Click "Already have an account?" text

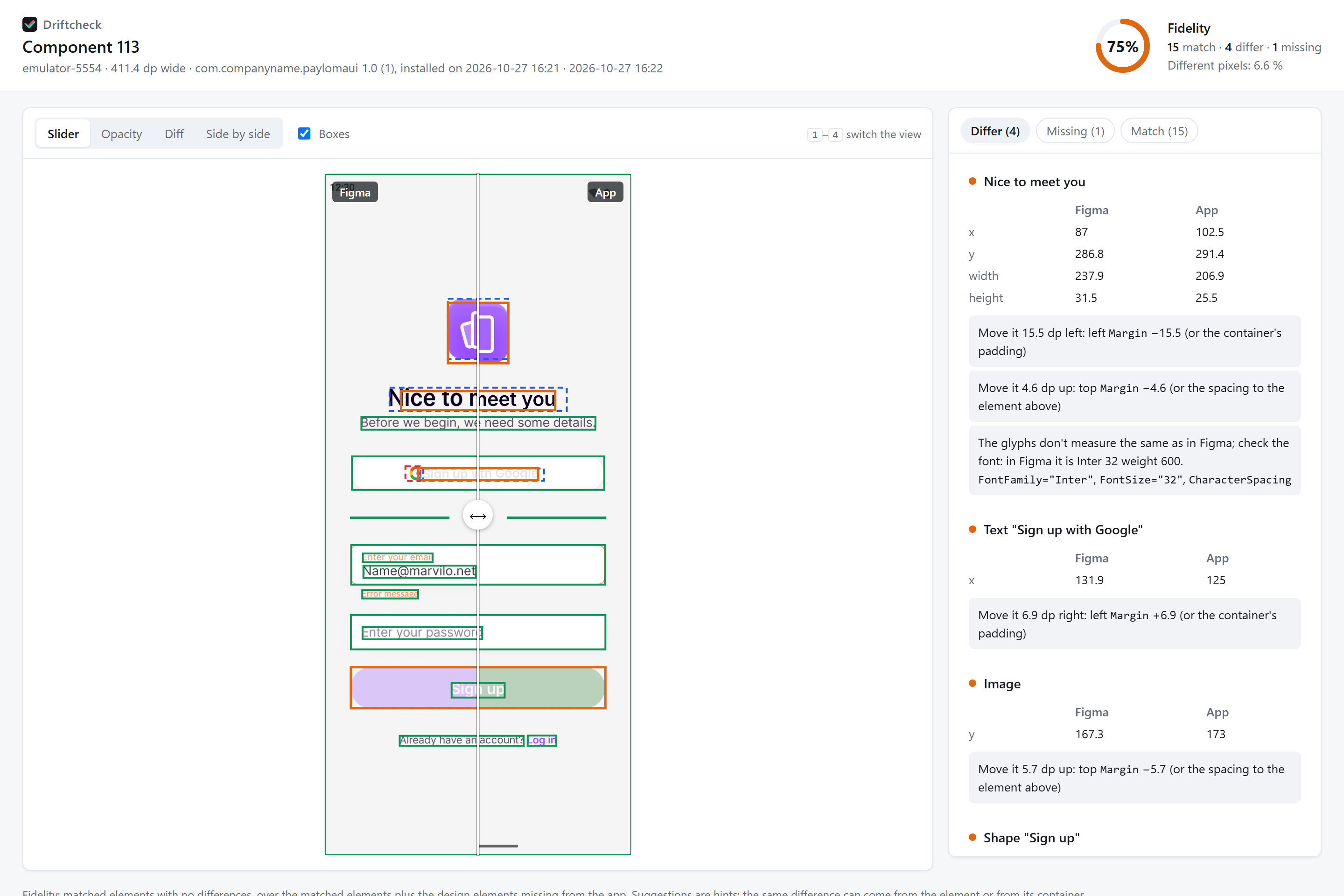pyautogui.click(x=461, y=740)
